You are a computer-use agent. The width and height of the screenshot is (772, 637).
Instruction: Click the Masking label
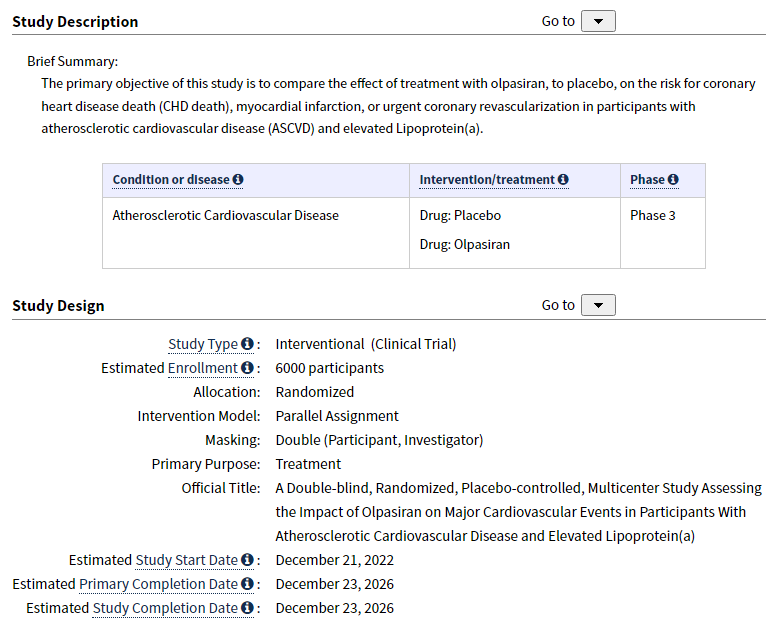pyautogui.click(x=233, y=440)
